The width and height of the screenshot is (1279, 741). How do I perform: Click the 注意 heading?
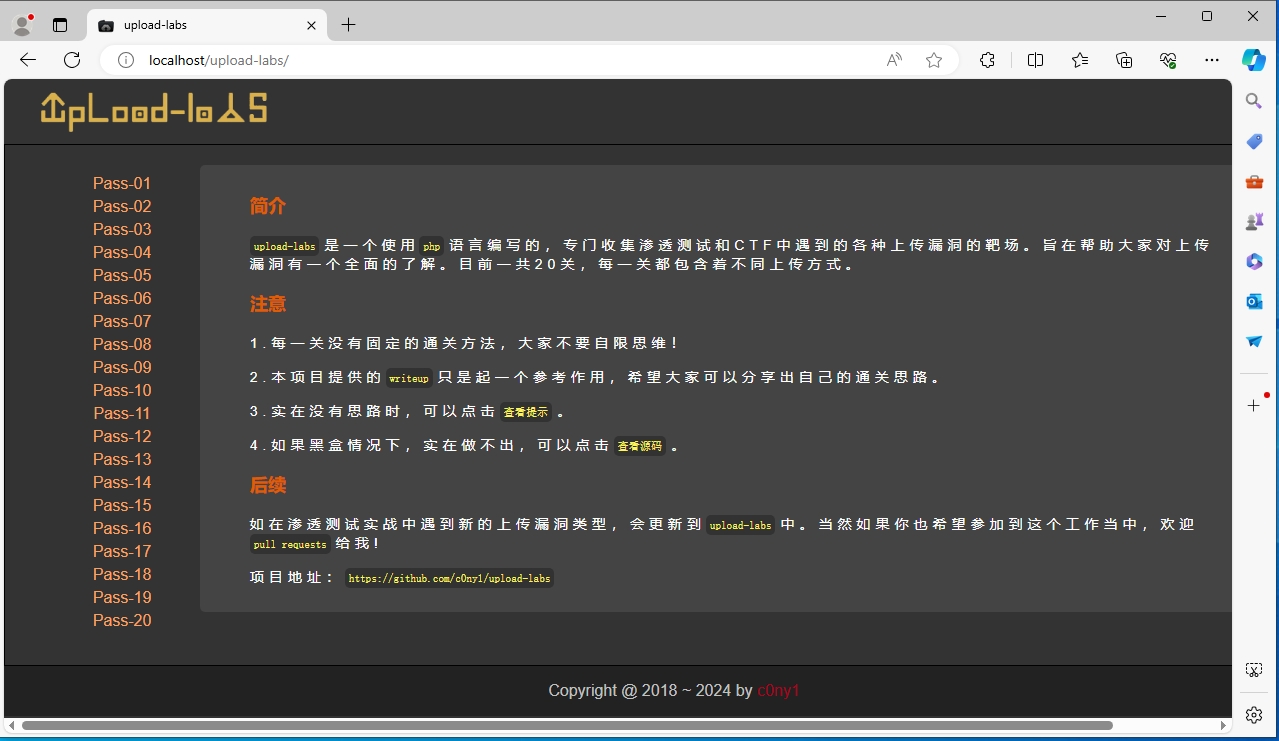(268, 304)
